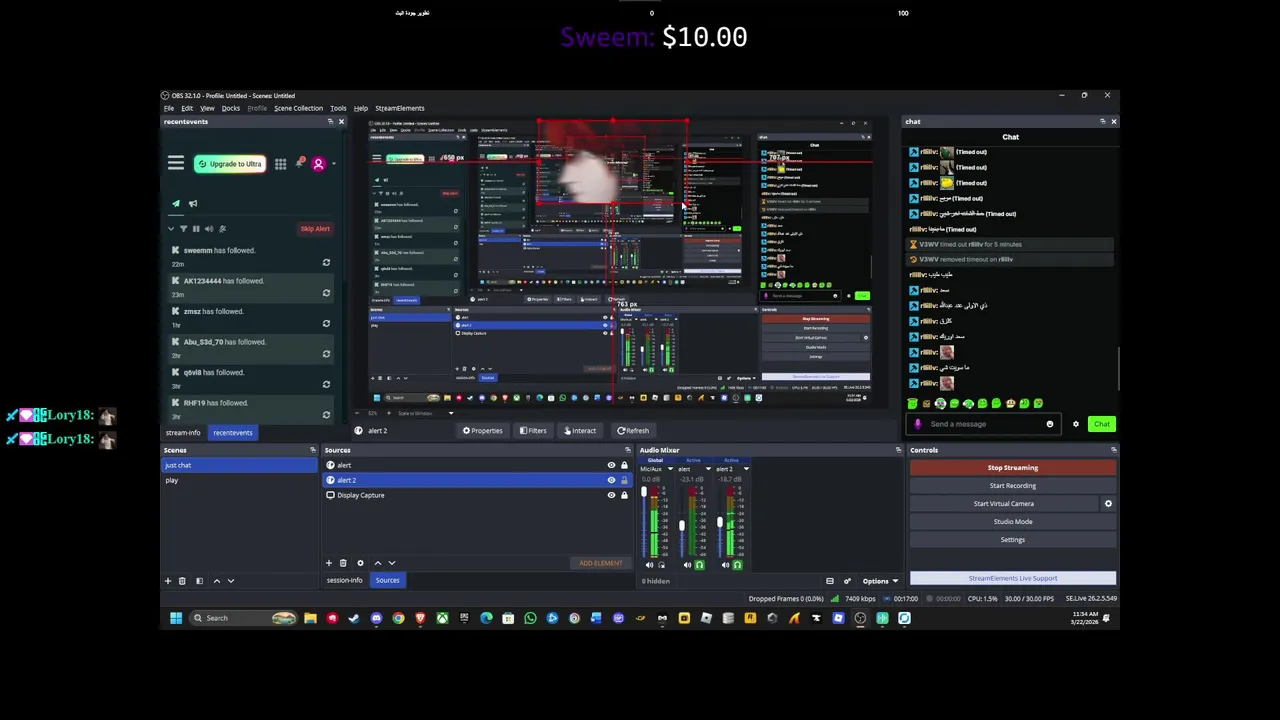Open advanced audio properties gear in mixer
Image resolution: width=1280 pixels, height=720 pixels.
[847, 581]
